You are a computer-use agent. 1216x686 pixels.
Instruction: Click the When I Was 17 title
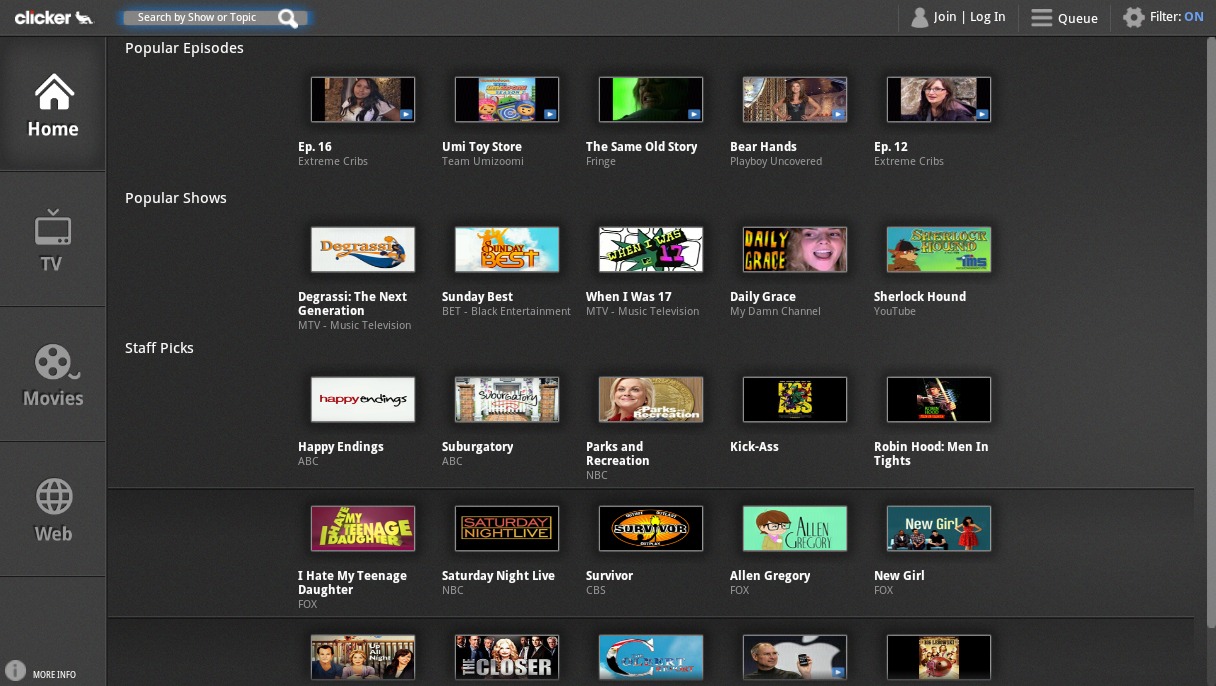tap(628, 297)
